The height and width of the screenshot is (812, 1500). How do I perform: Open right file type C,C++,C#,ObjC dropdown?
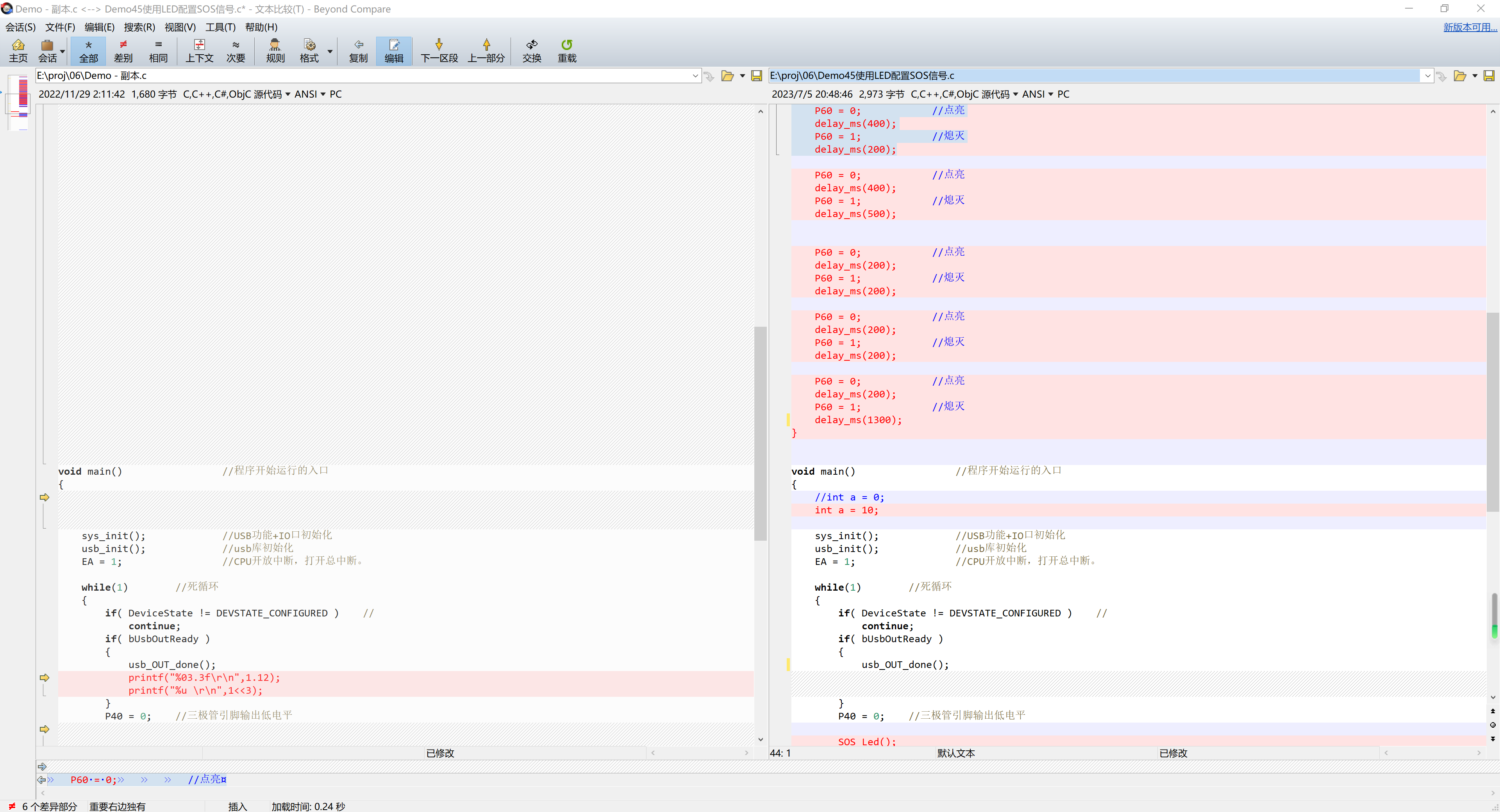pos(964,94)
